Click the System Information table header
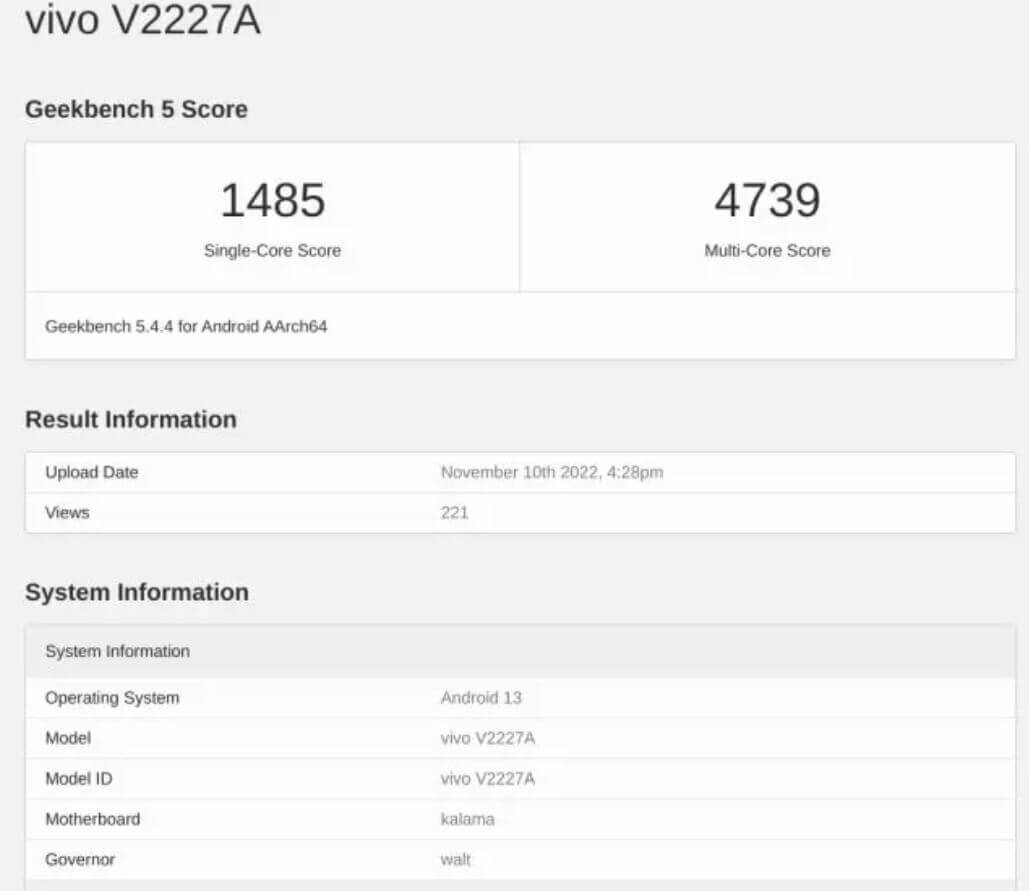The width and height of the screenshot is (1029, 891). pos(117,651)
